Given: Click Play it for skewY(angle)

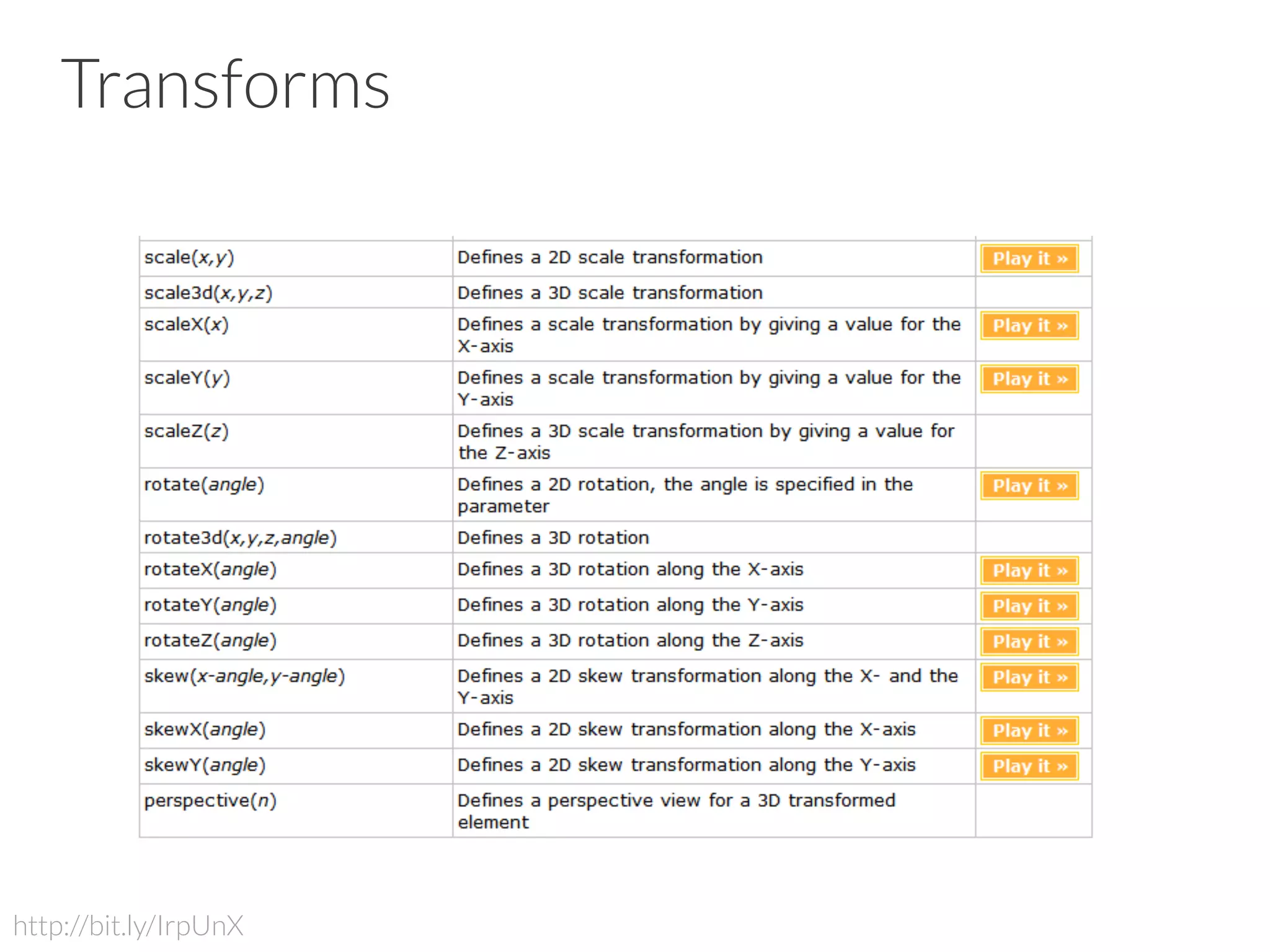Looking at the screenshot, I should [1029, 767].
